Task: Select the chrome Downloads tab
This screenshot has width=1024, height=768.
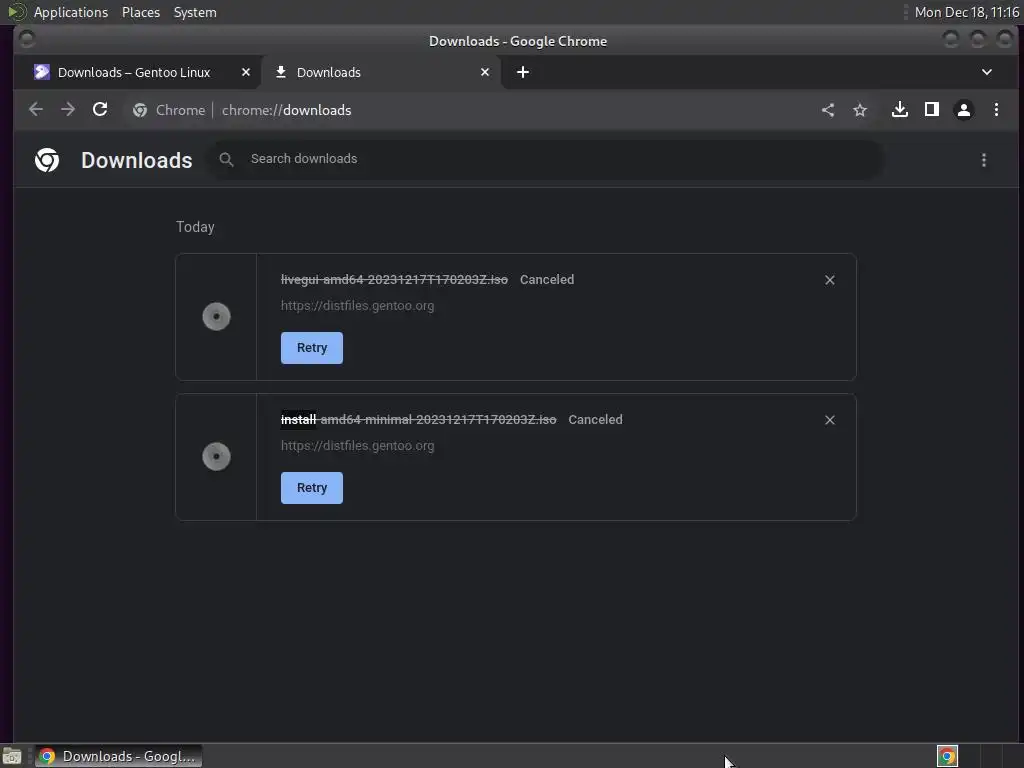Action: (382, 72)
